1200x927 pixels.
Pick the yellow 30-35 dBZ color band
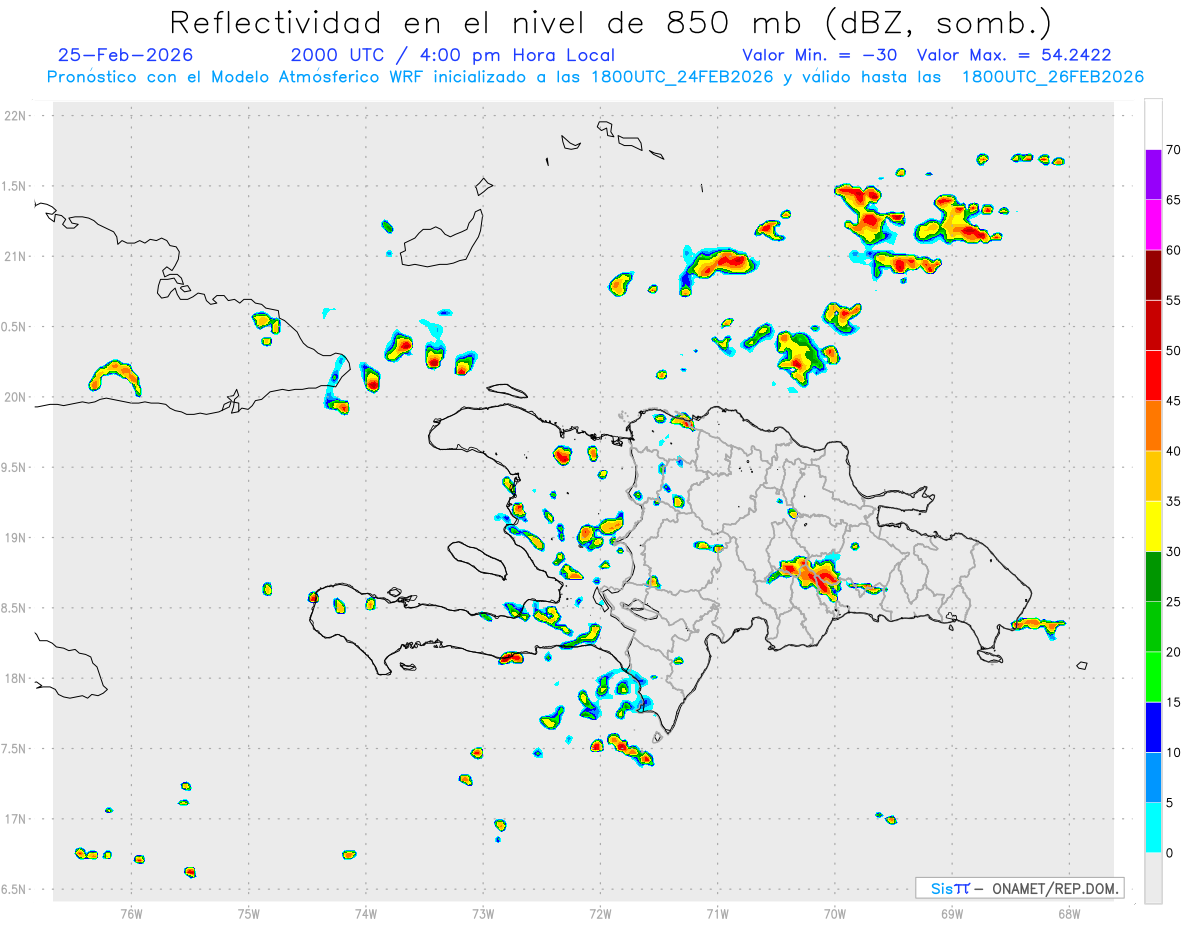pyautogui.click(x=1153, y=526)
